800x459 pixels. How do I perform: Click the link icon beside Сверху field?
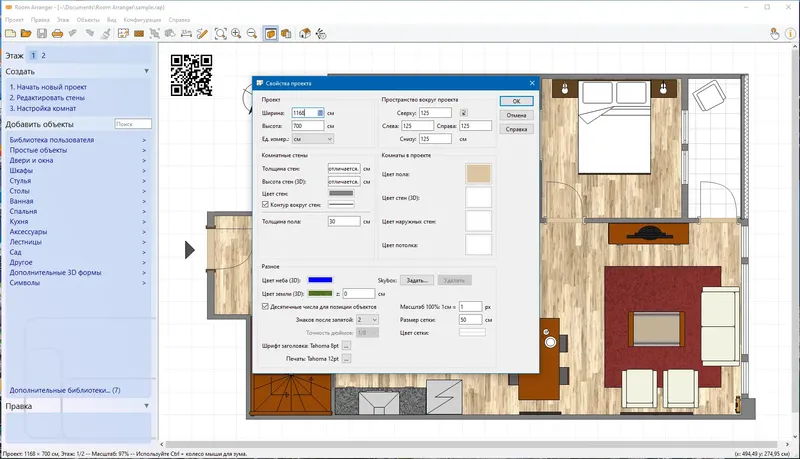pos(463,113)
